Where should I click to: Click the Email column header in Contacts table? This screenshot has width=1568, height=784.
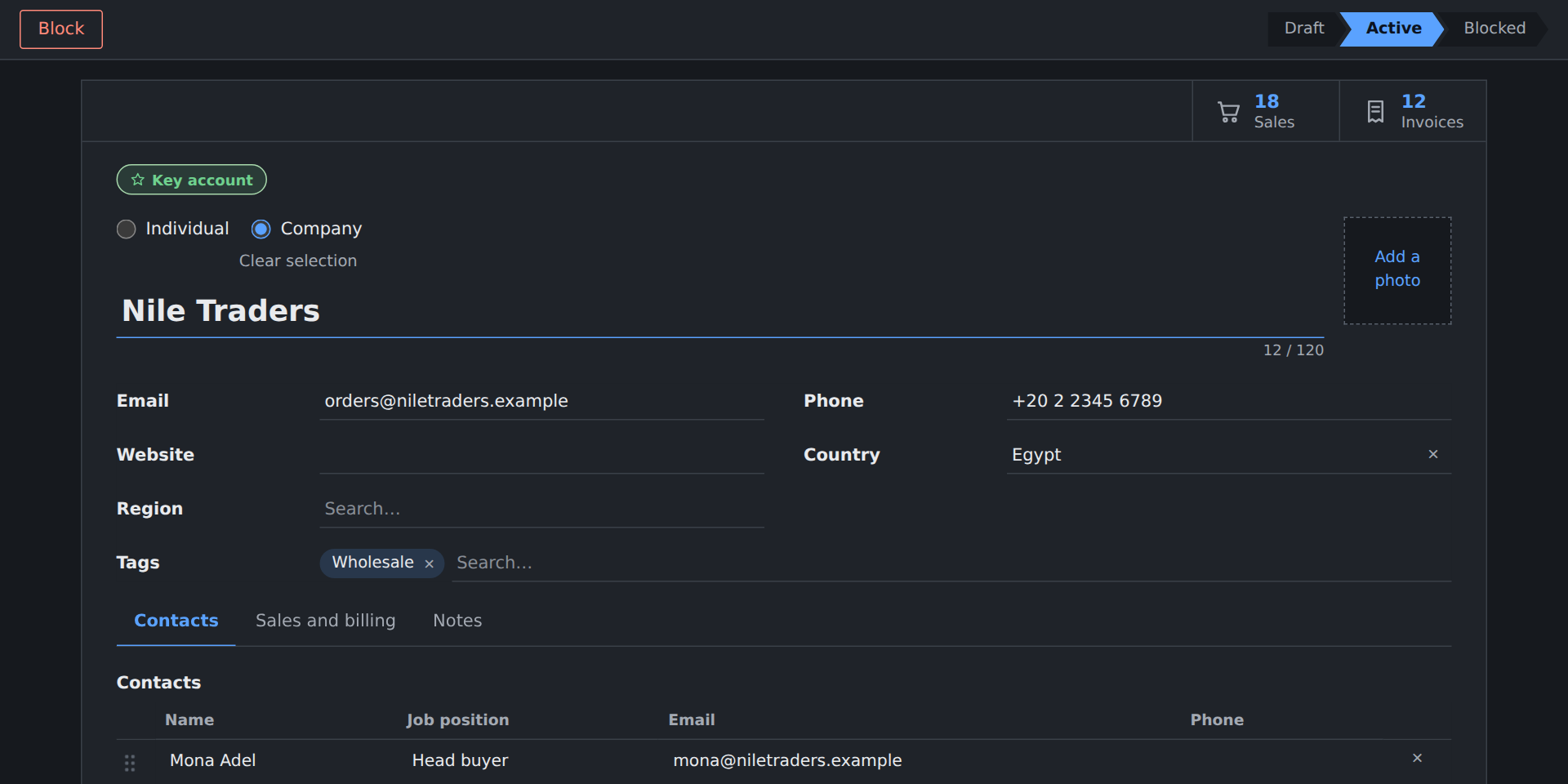[692, 719]
